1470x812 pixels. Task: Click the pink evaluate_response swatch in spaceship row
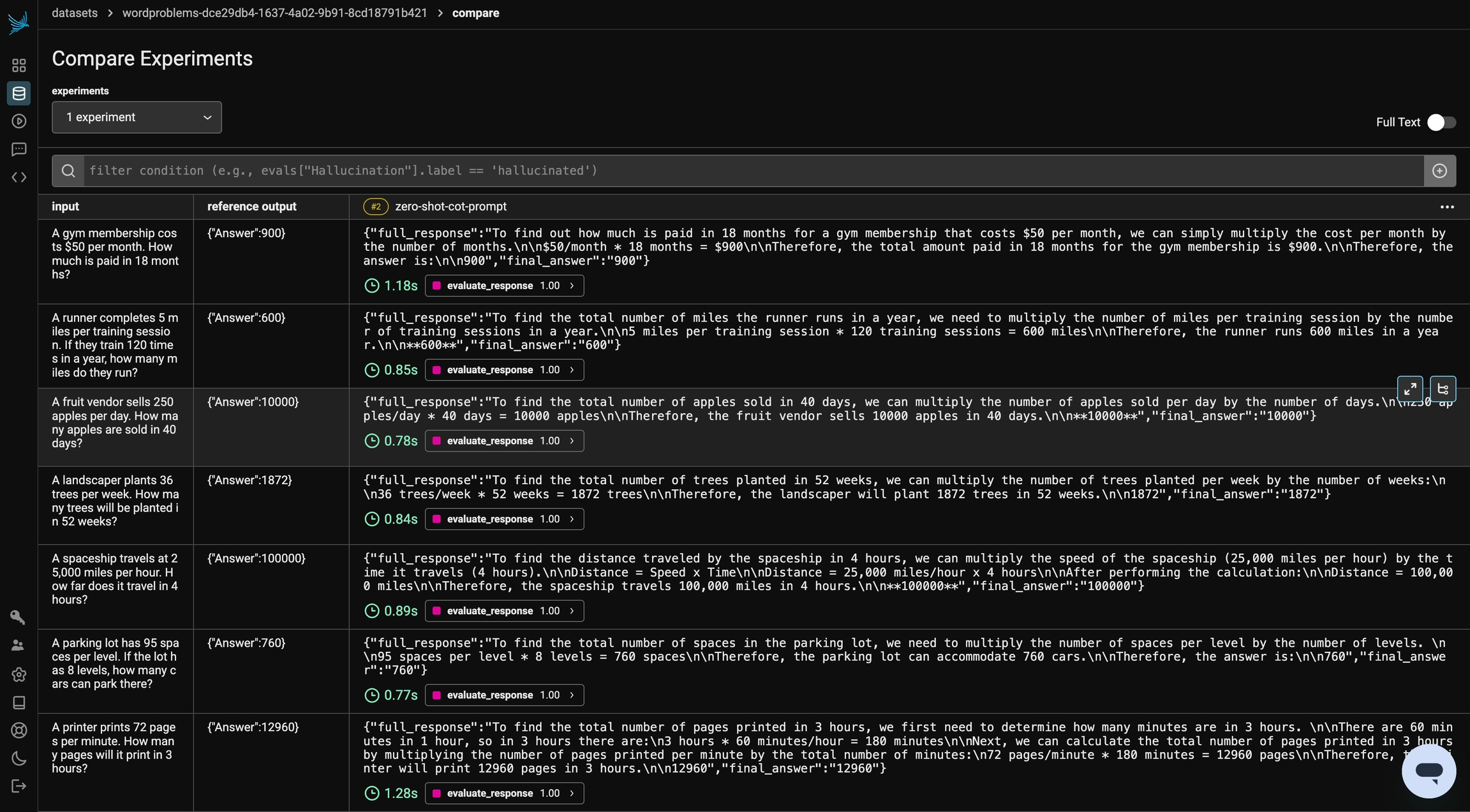437,611
